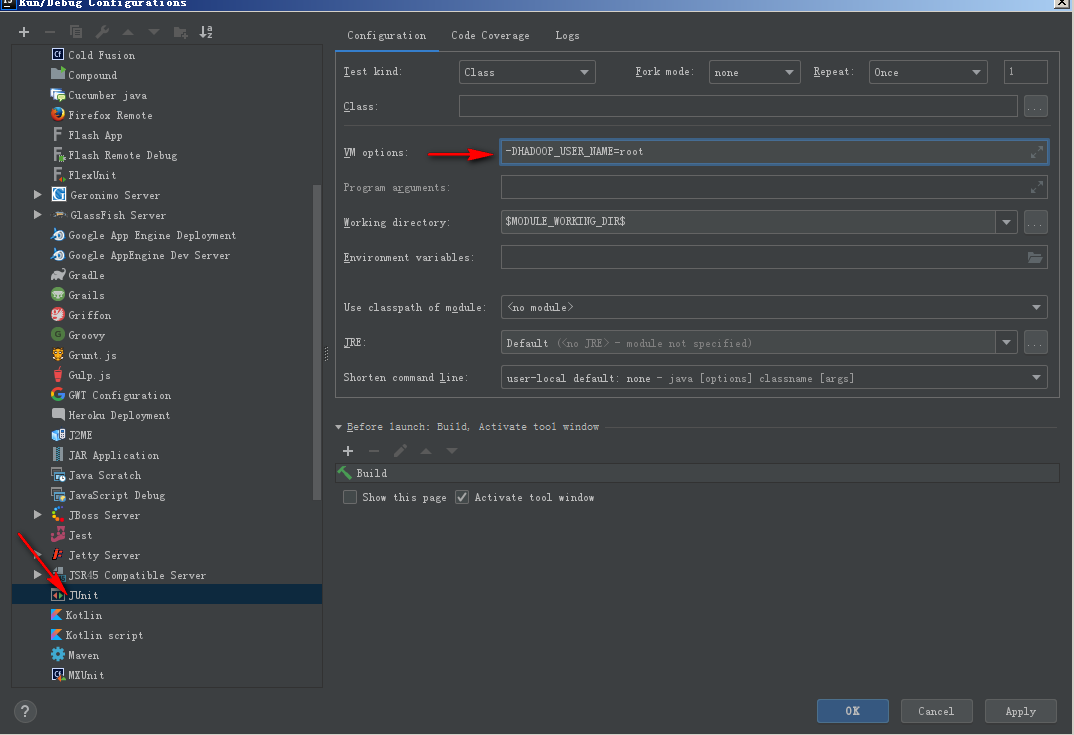
Task: Click the VM options input field
Action: coord(774,152)
